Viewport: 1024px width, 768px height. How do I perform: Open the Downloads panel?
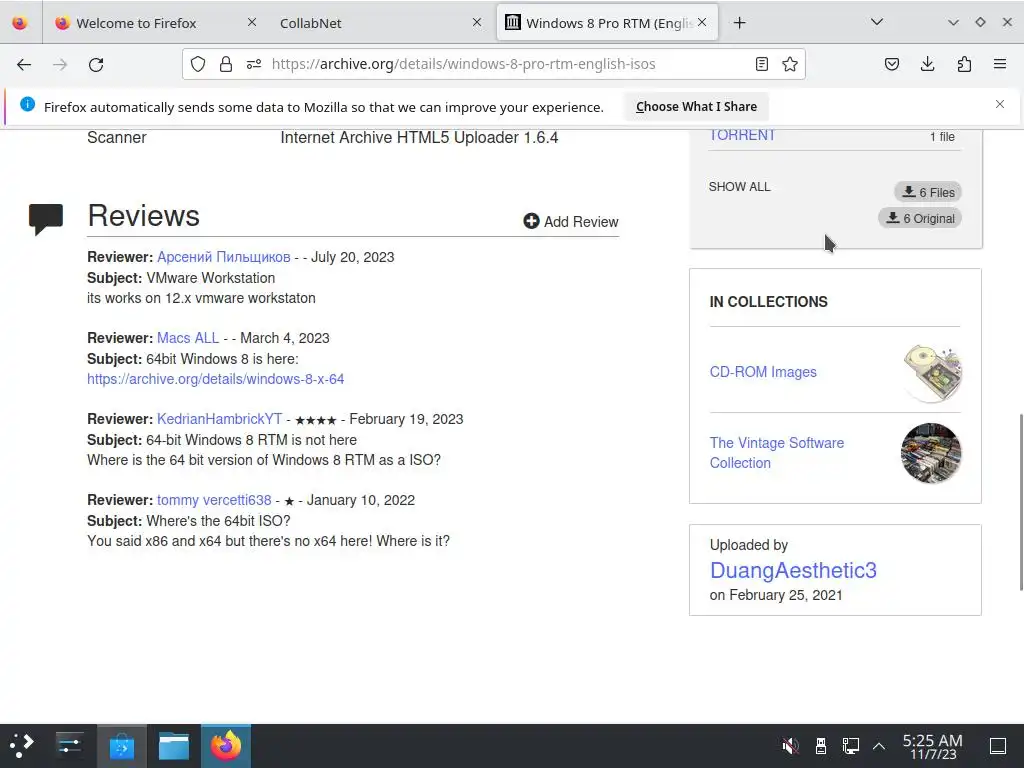pyautogui.click(x=927, y=64)
